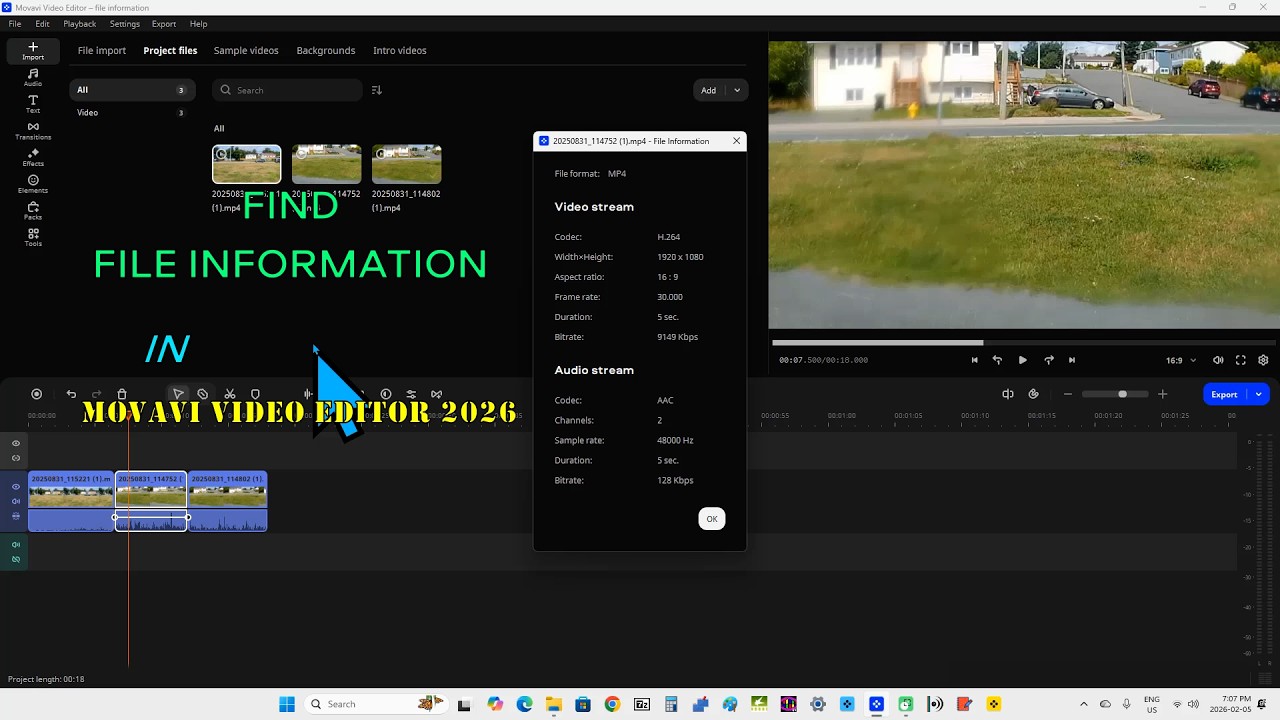Toggle main video track visibility eye

16,487
